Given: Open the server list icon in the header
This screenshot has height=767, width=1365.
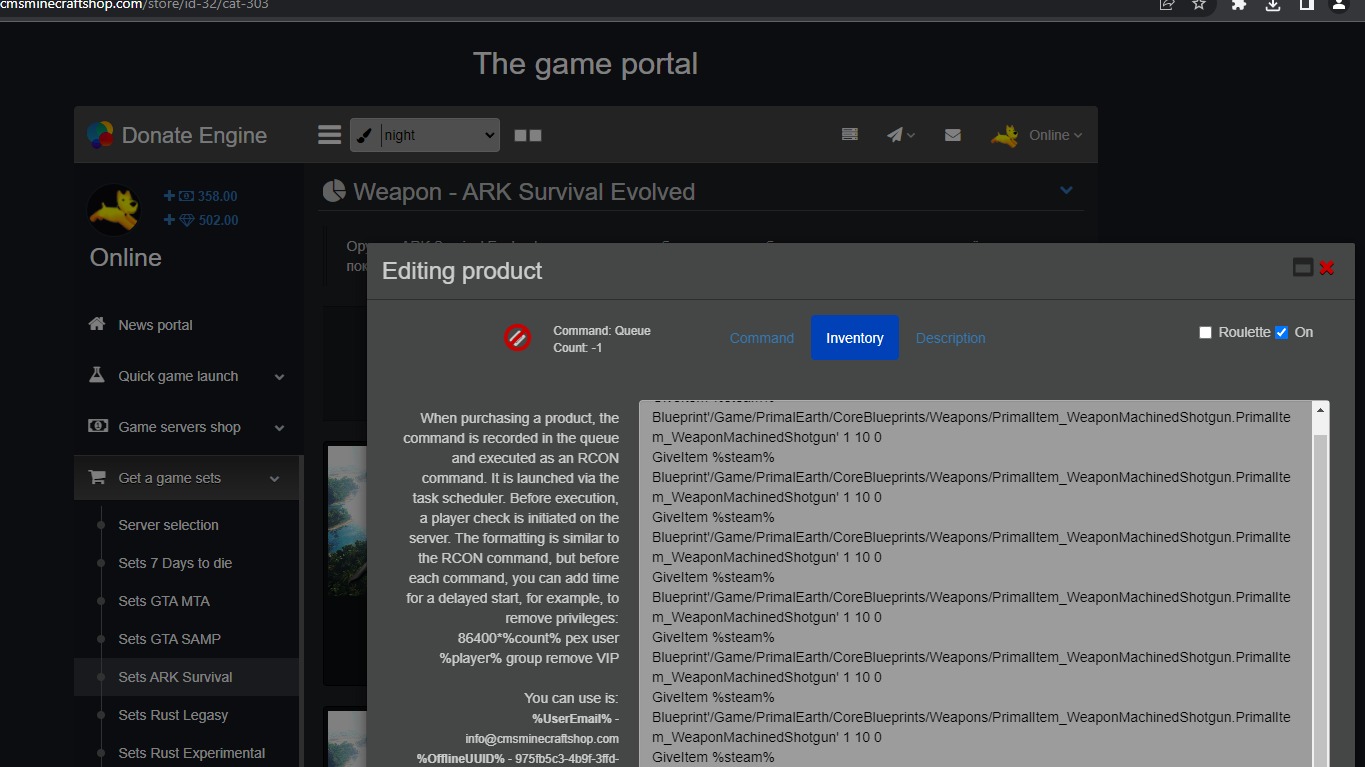Looking at the screenshot, I should pos(849,134).
